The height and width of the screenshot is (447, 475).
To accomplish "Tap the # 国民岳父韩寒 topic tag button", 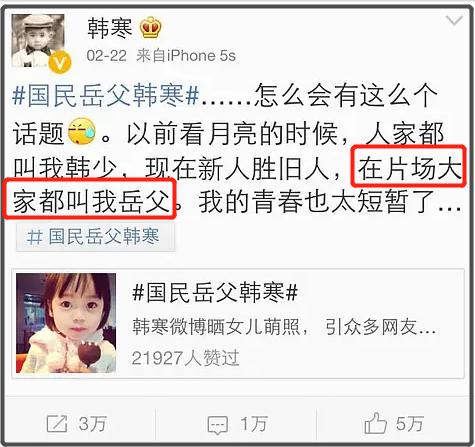I will 96,237.
